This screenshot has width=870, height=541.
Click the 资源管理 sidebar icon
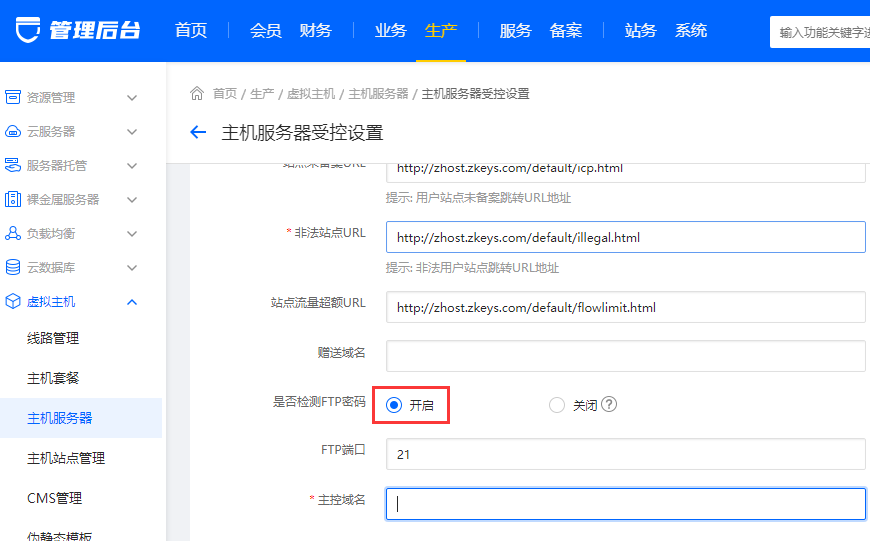point(13,98)
